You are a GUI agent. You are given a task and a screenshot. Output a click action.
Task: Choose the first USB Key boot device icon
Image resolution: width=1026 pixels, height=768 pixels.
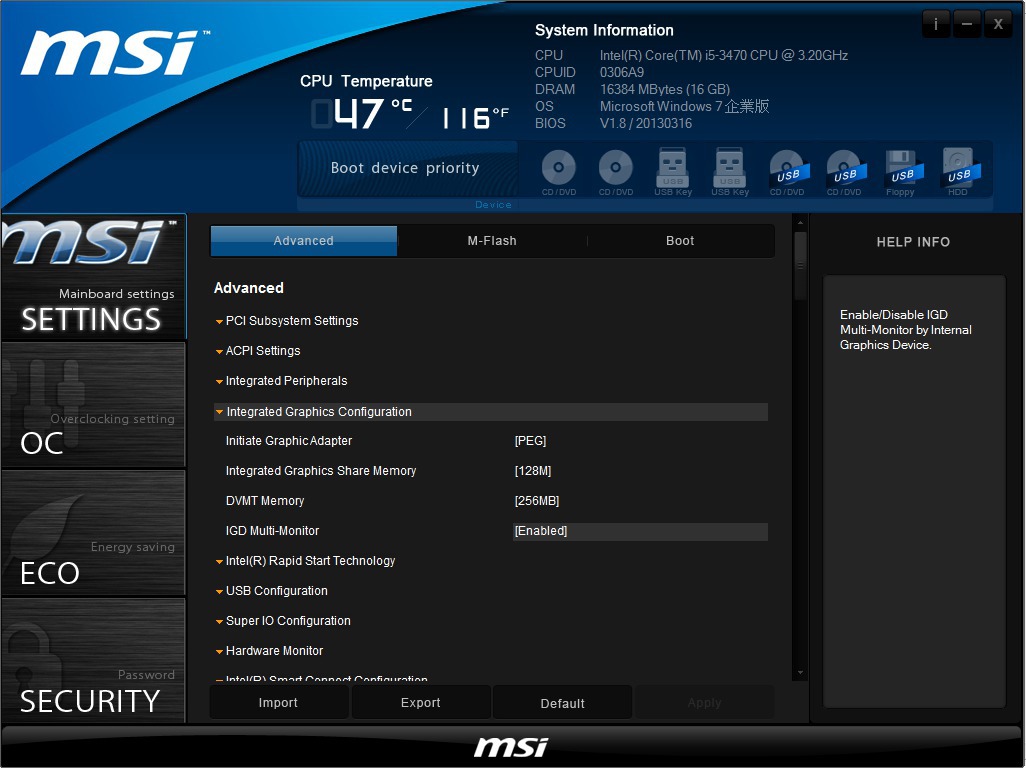(673, 171)
